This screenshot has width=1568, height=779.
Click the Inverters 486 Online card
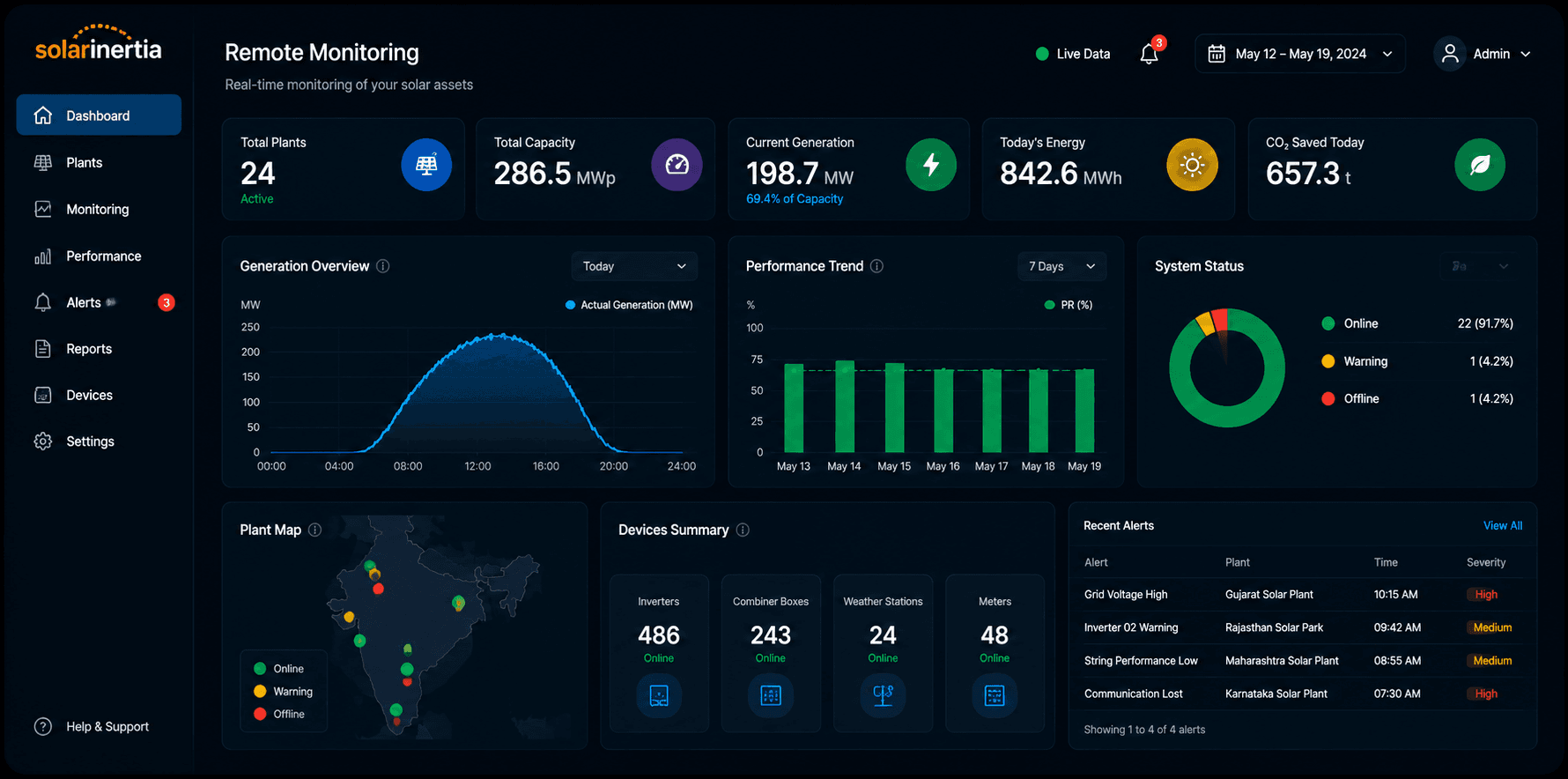(x=659, y=653)
